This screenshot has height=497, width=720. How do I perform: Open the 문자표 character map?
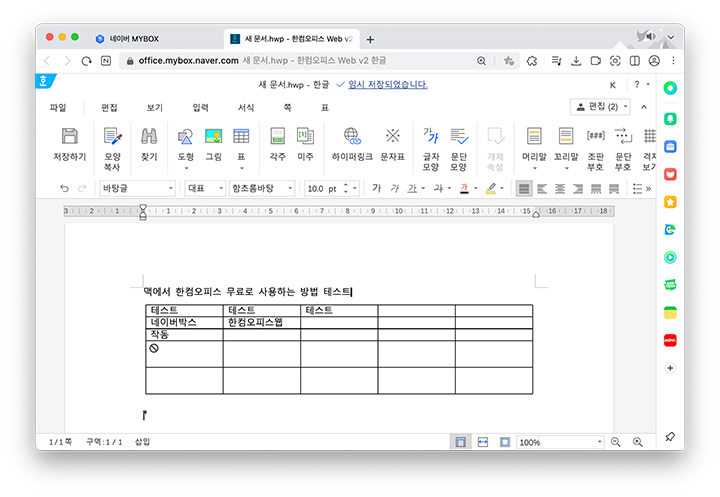point(393,144)
